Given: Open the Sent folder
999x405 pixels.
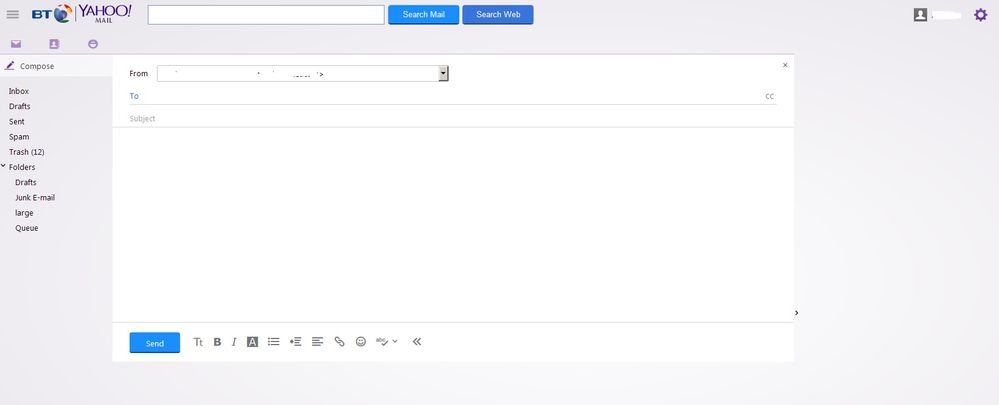Looking at the screenshot, I should coord(17,122).
